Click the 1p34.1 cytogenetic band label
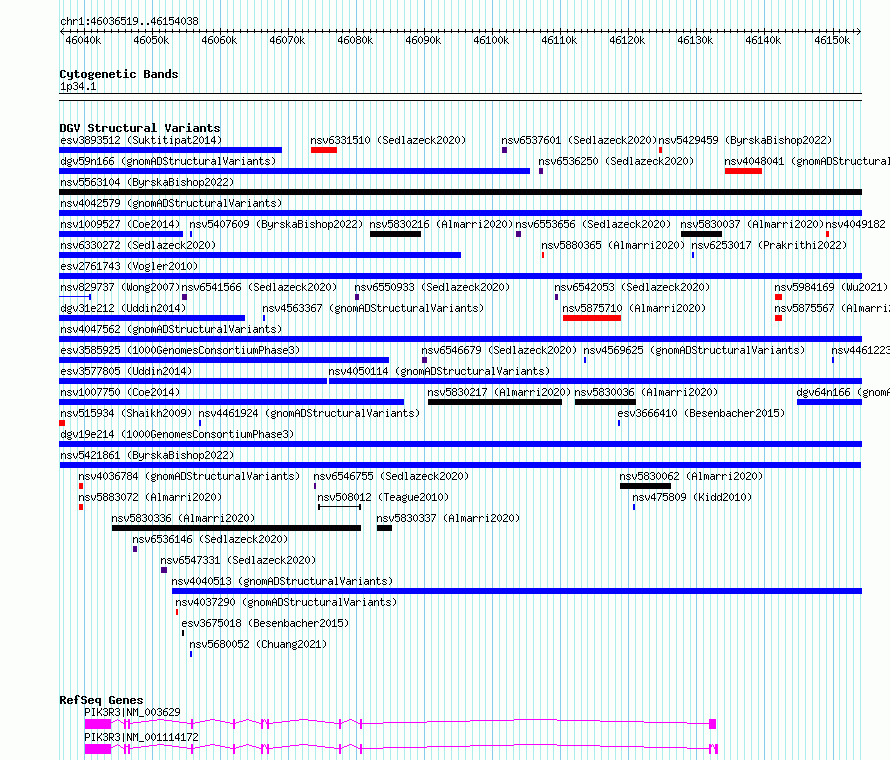The image size is (890, 760). (78, 86)
